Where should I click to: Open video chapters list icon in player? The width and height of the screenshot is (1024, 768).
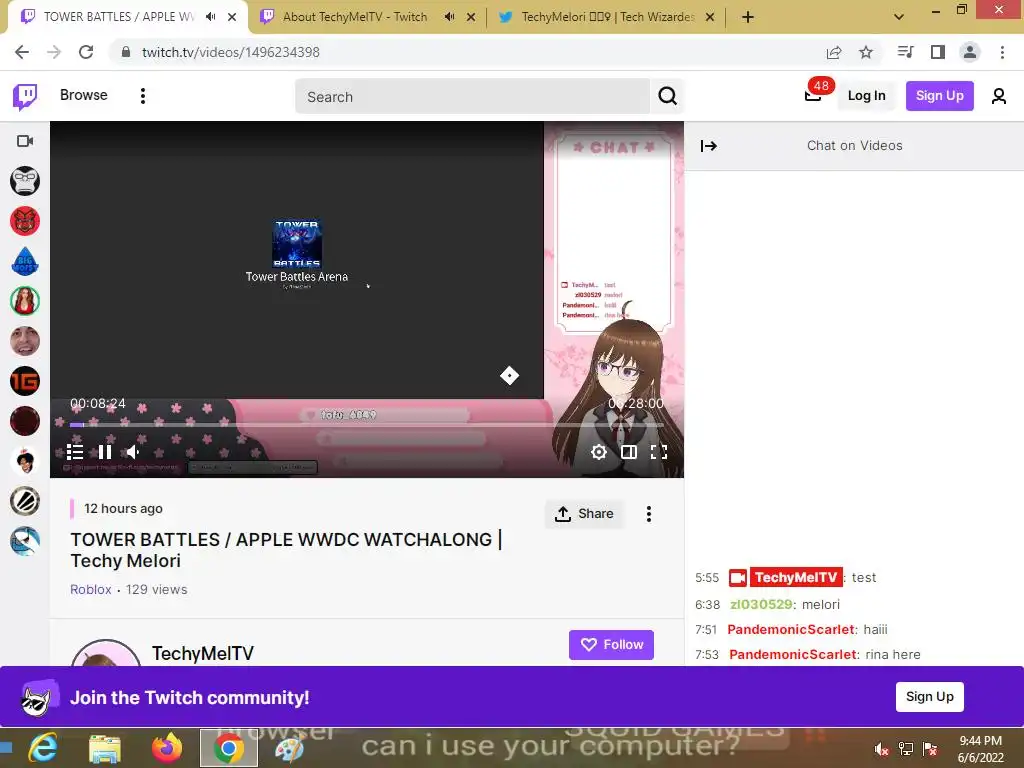(74, 452)
